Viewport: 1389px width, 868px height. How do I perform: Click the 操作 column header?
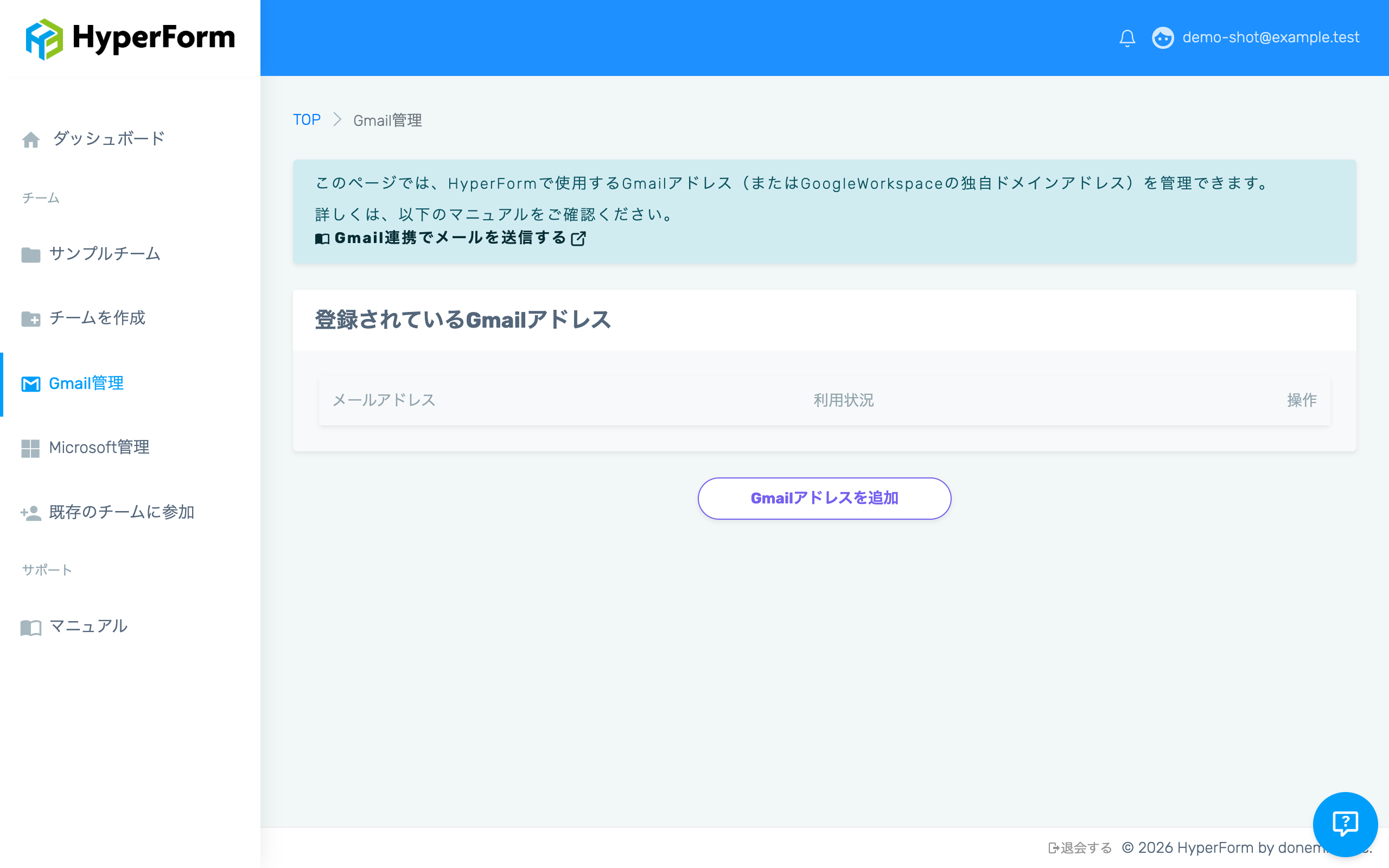click(1302, 400)
